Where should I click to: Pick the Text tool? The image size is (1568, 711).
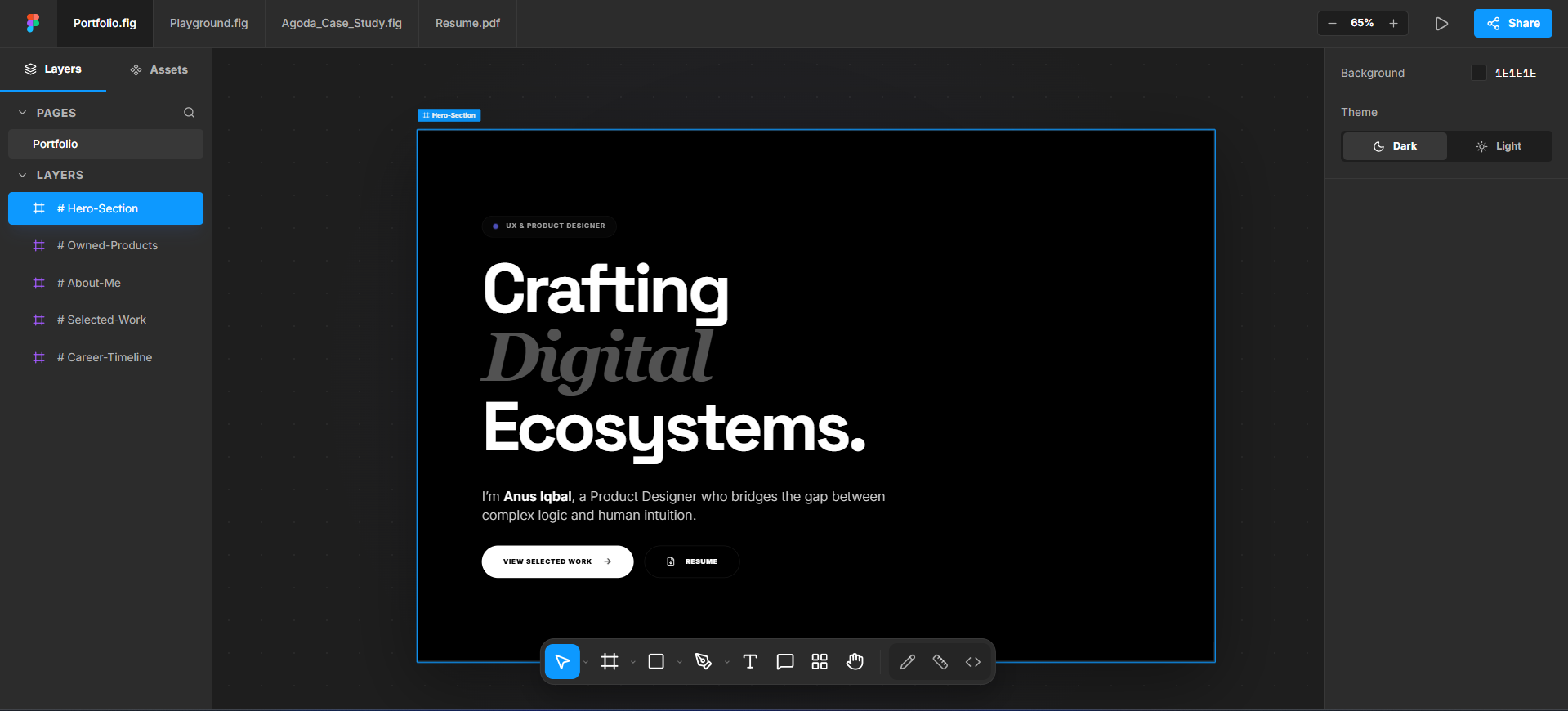pyautogui.click(x=750, y=662)
